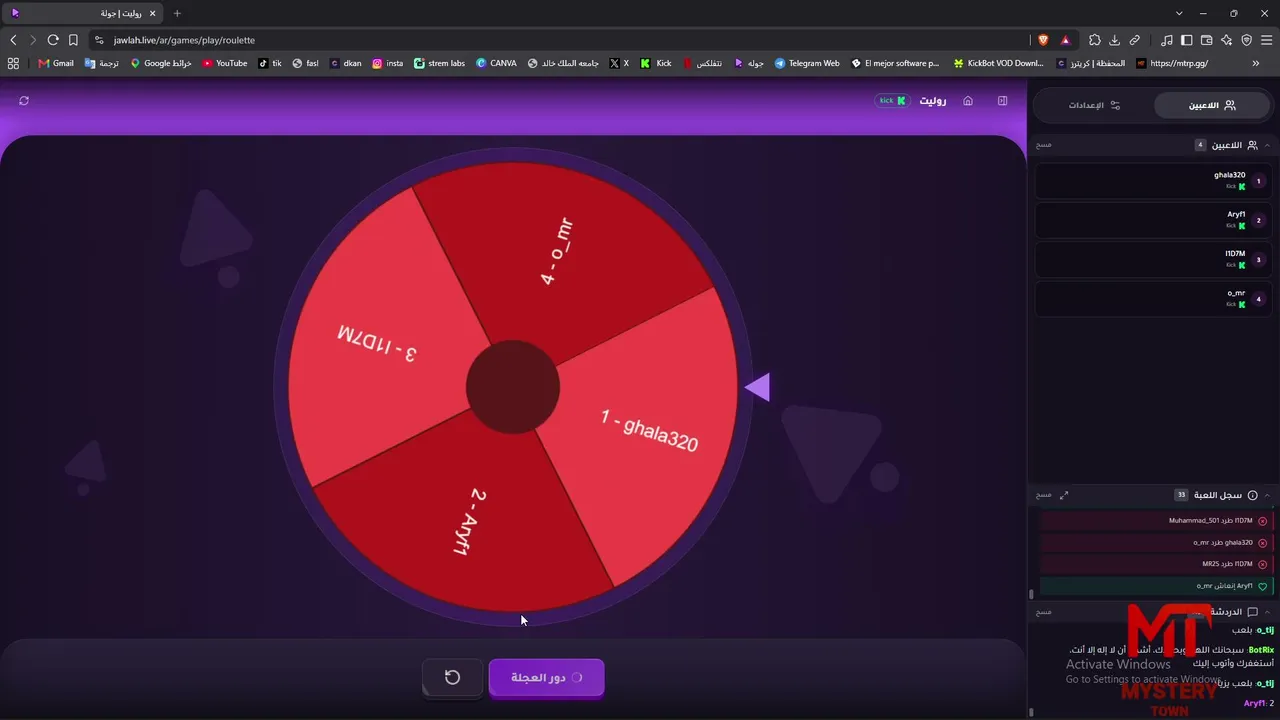The width and height of the screenshot is (1280, 720).
Task: Open the https://mtrp.gg/ bookmark
Action: [1172, 63]
